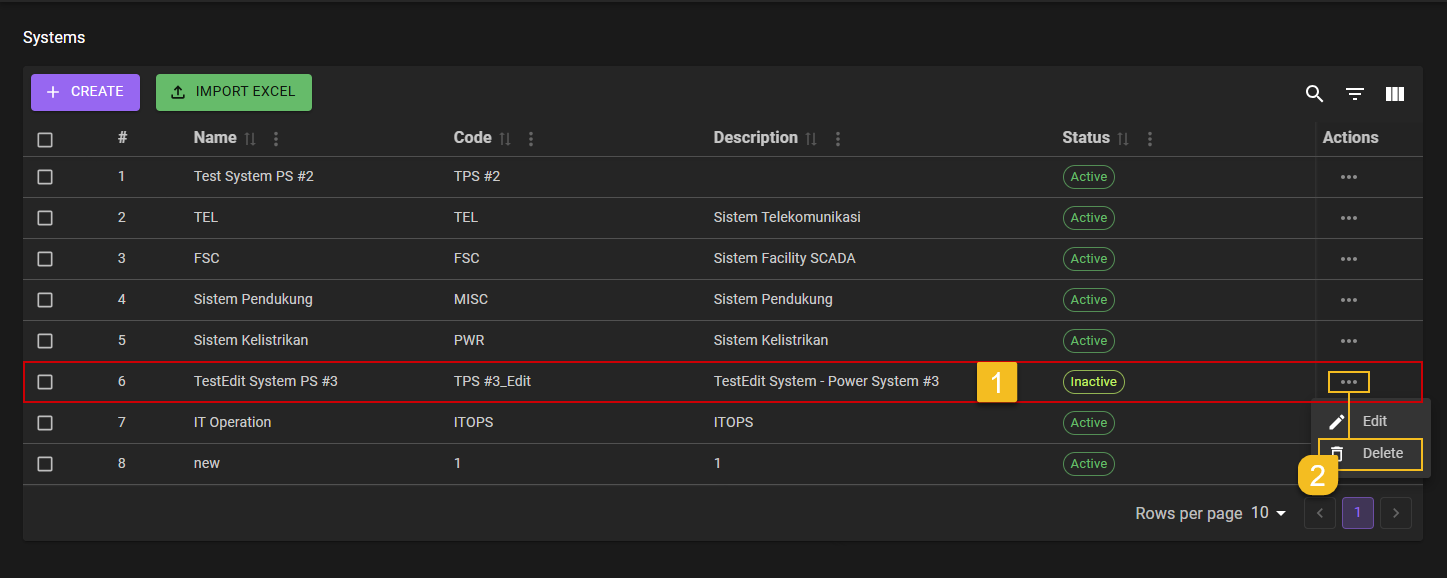This screenshot has height=578, width=1447.
Task: Toggle the select-all header checkbox
Action: 45,140
